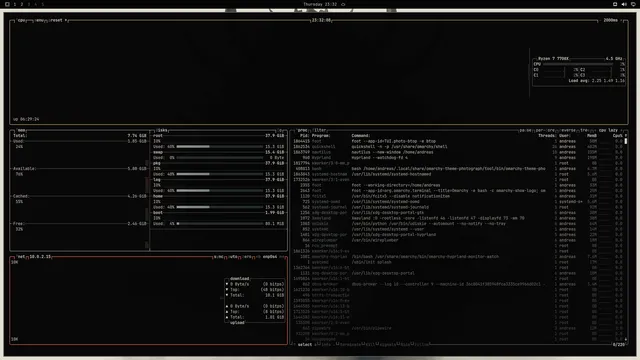Click the info option in proc footer

pyautogui.click(x=326, y=344)
